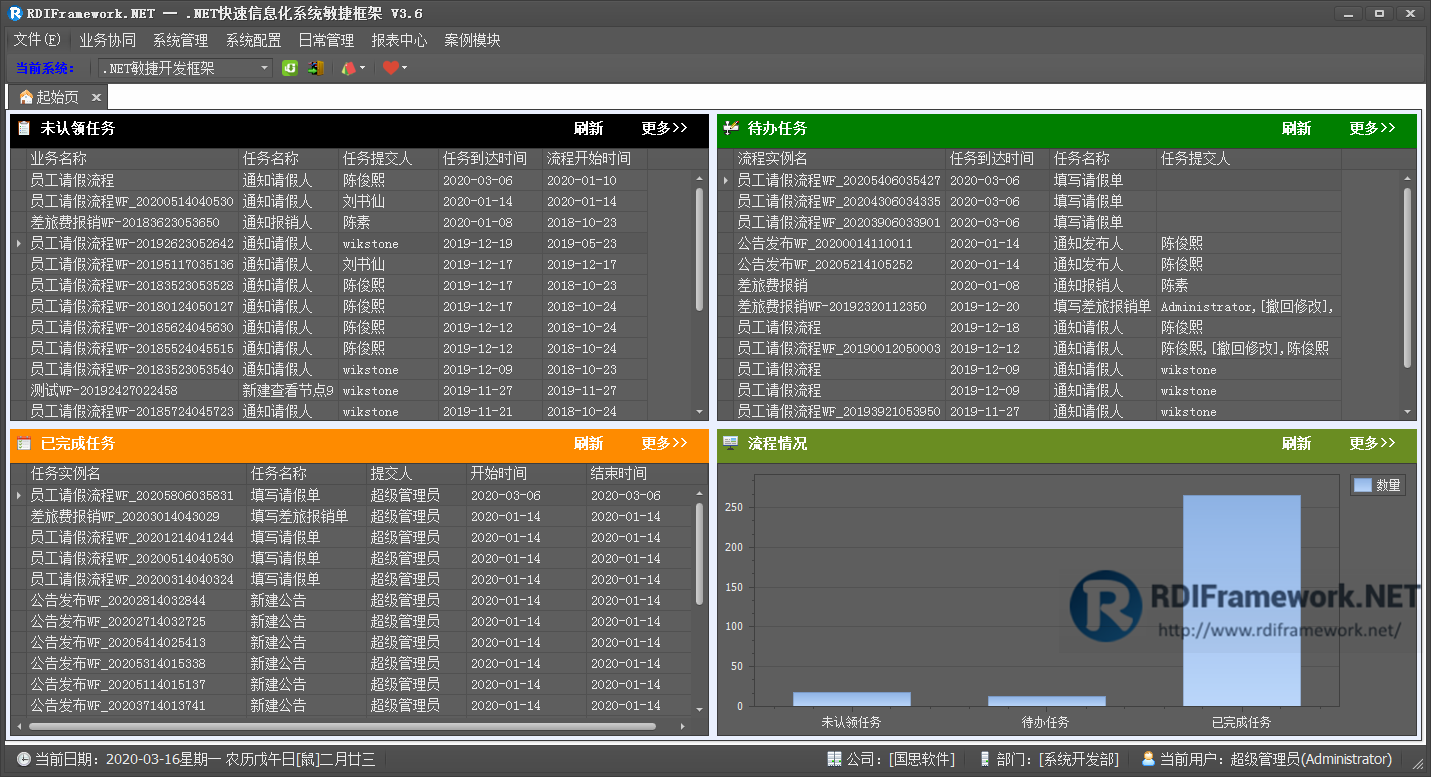Select the row 测试WF-20192427022458
This screenshot has height=777, width=1431.
(329, 391)
